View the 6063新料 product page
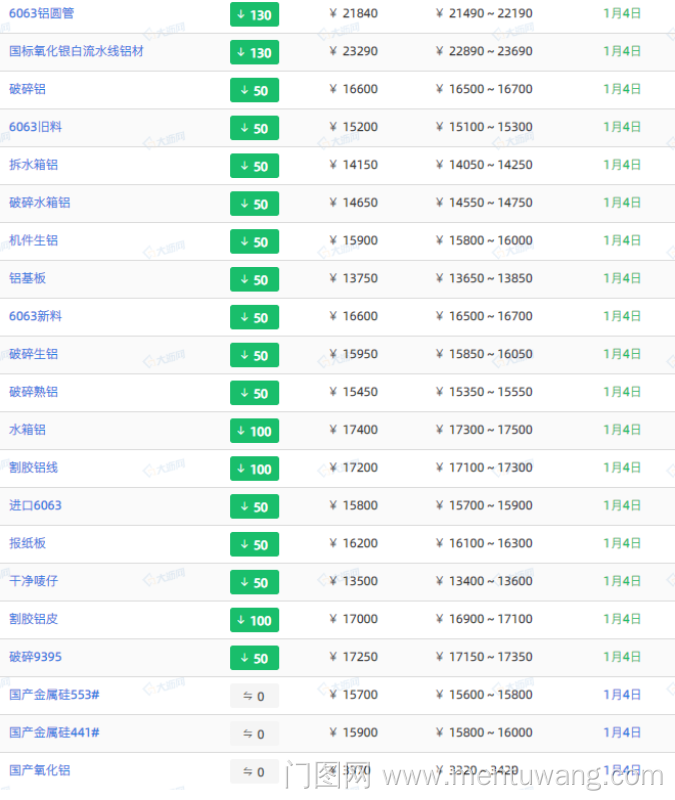Image resolution: width=675 pixels, height=800 pixels. 35,316
